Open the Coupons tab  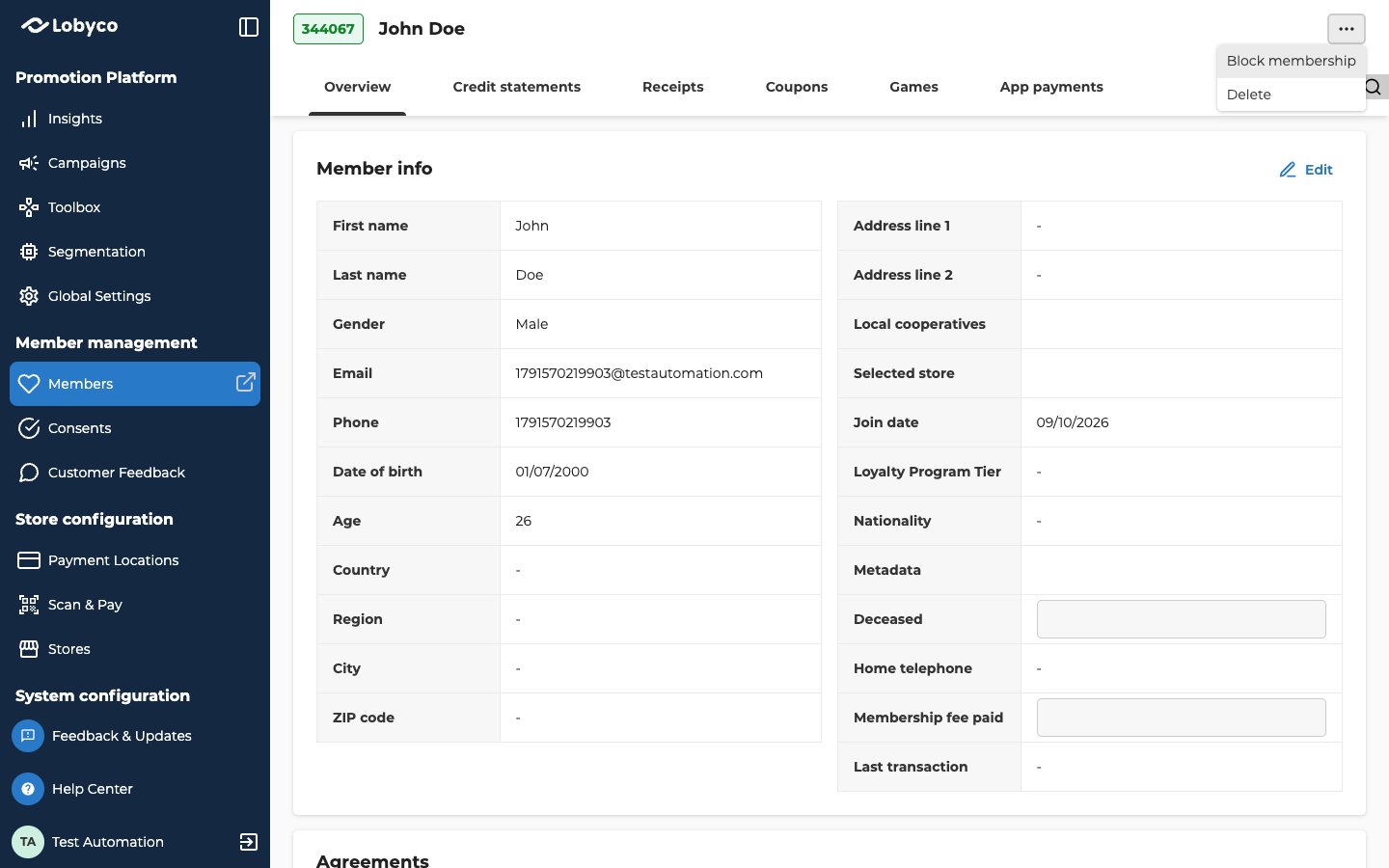point(797,87)
